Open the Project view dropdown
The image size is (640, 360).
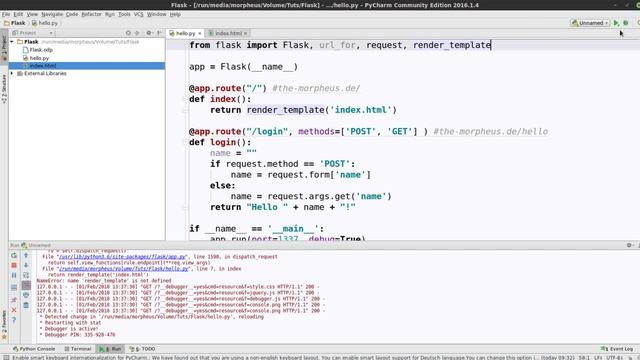click(33, 33)
